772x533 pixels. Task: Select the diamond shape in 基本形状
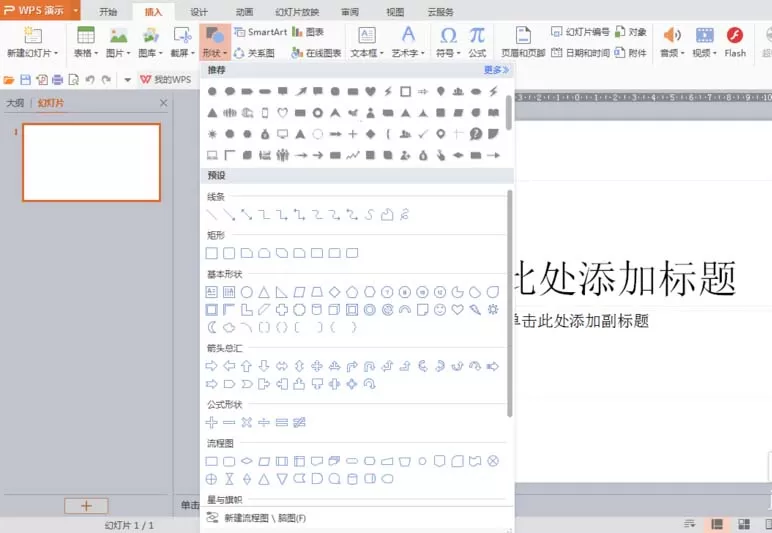pos(334,292)
